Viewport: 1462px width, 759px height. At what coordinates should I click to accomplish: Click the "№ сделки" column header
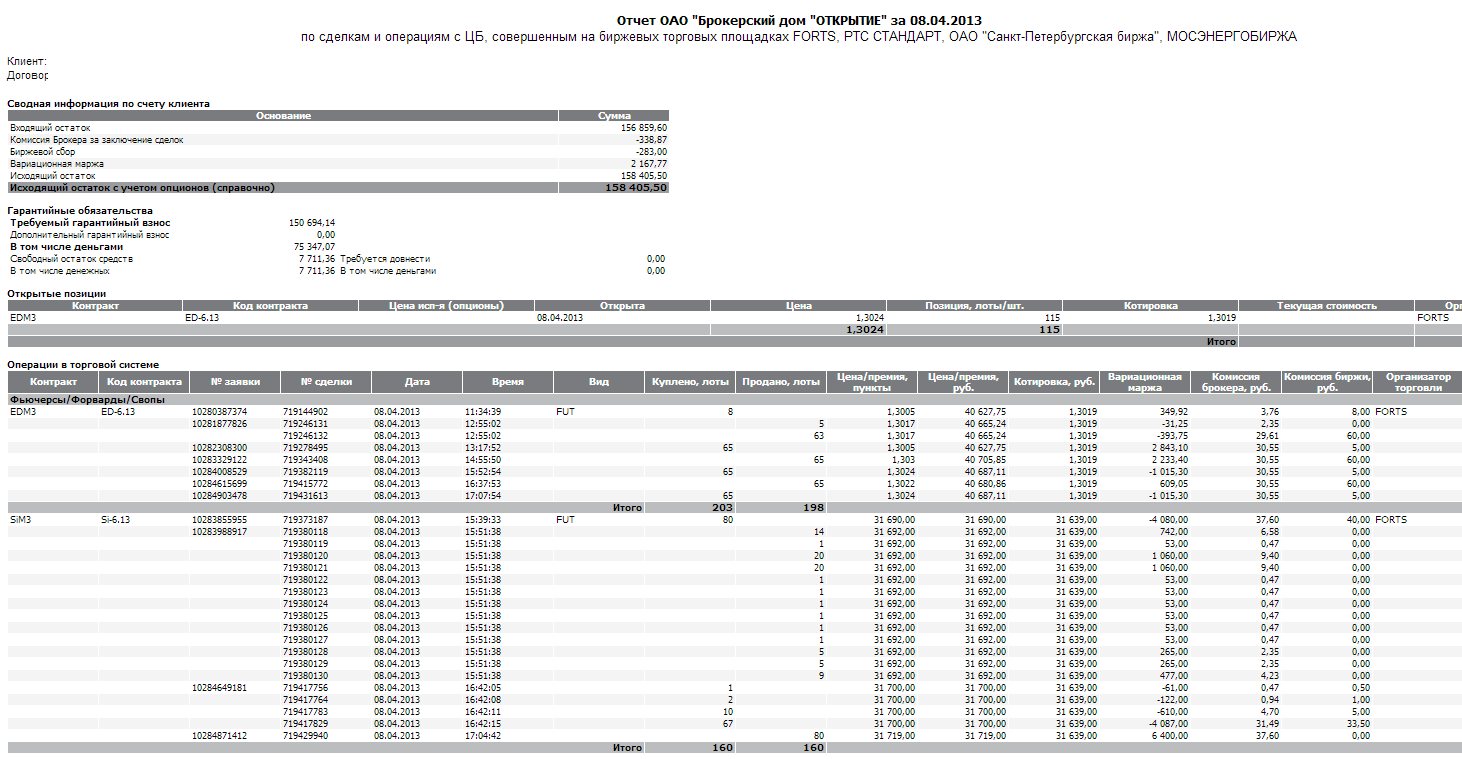click(x=325, y=382)
